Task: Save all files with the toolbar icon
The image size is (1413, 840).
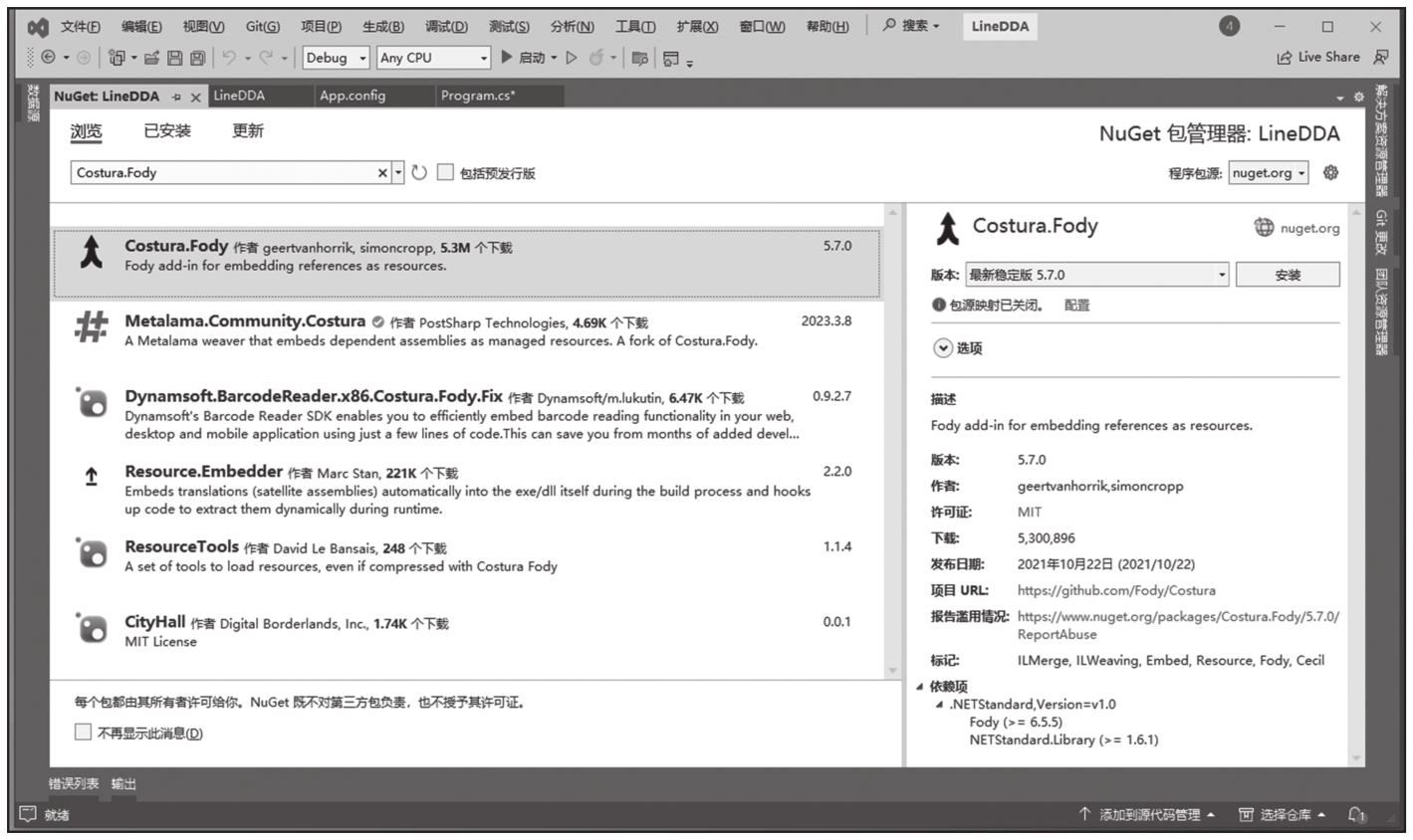Action: [197, 58]
